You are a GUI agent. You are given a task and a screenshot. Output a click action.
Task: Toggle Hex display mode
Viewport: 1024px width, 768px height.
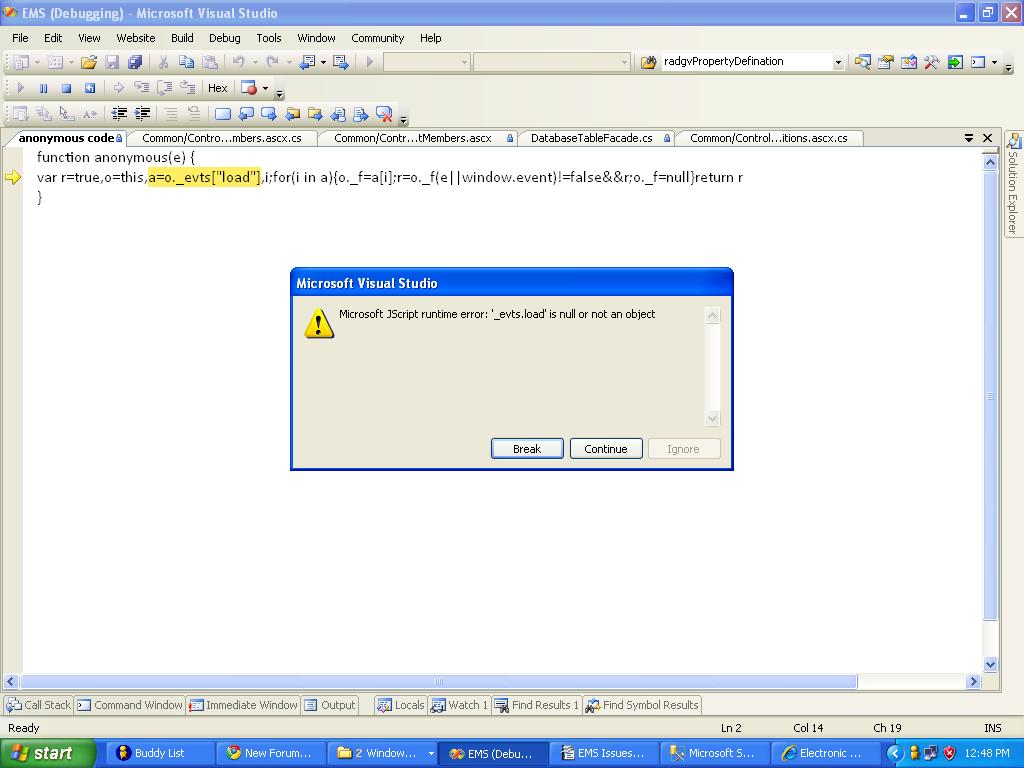(x=217, y=88)
